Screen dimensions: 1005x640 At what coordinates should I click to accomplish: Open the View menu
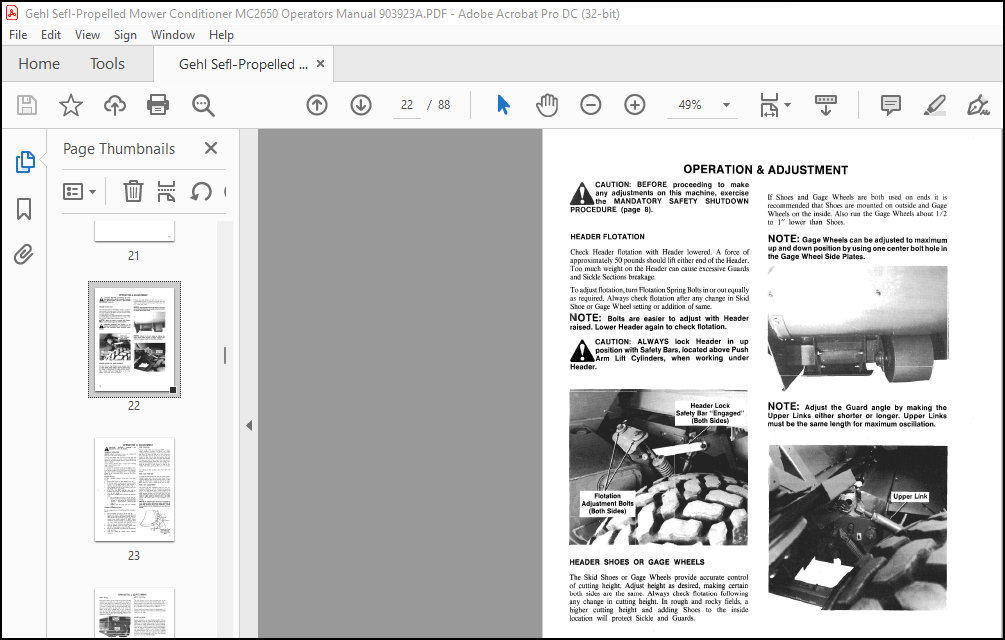(x=87, y=35)
